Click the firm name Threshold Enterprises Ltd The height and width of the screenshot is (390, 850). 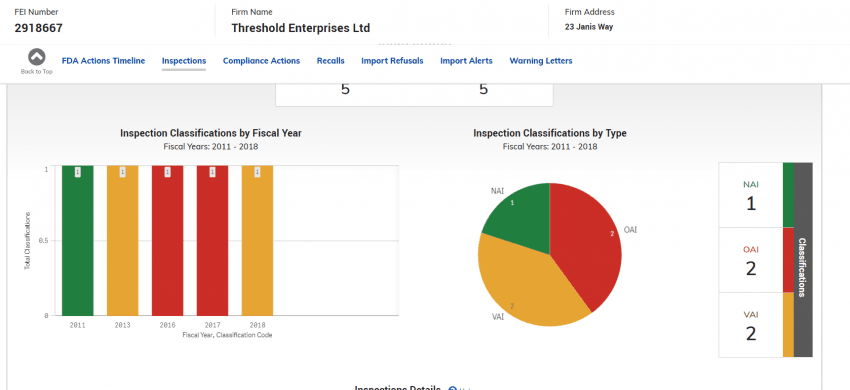301,28
